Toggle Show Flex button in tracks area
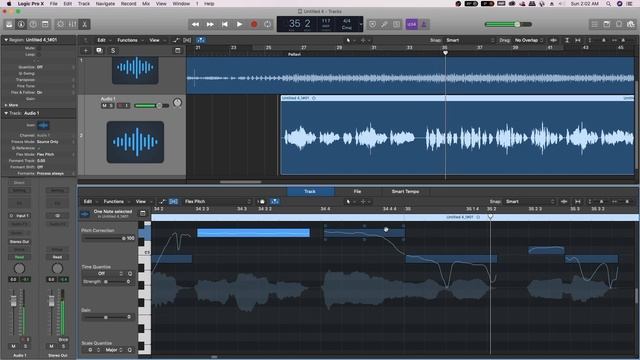This screenshot has width=640, height=360. [187, 40]
